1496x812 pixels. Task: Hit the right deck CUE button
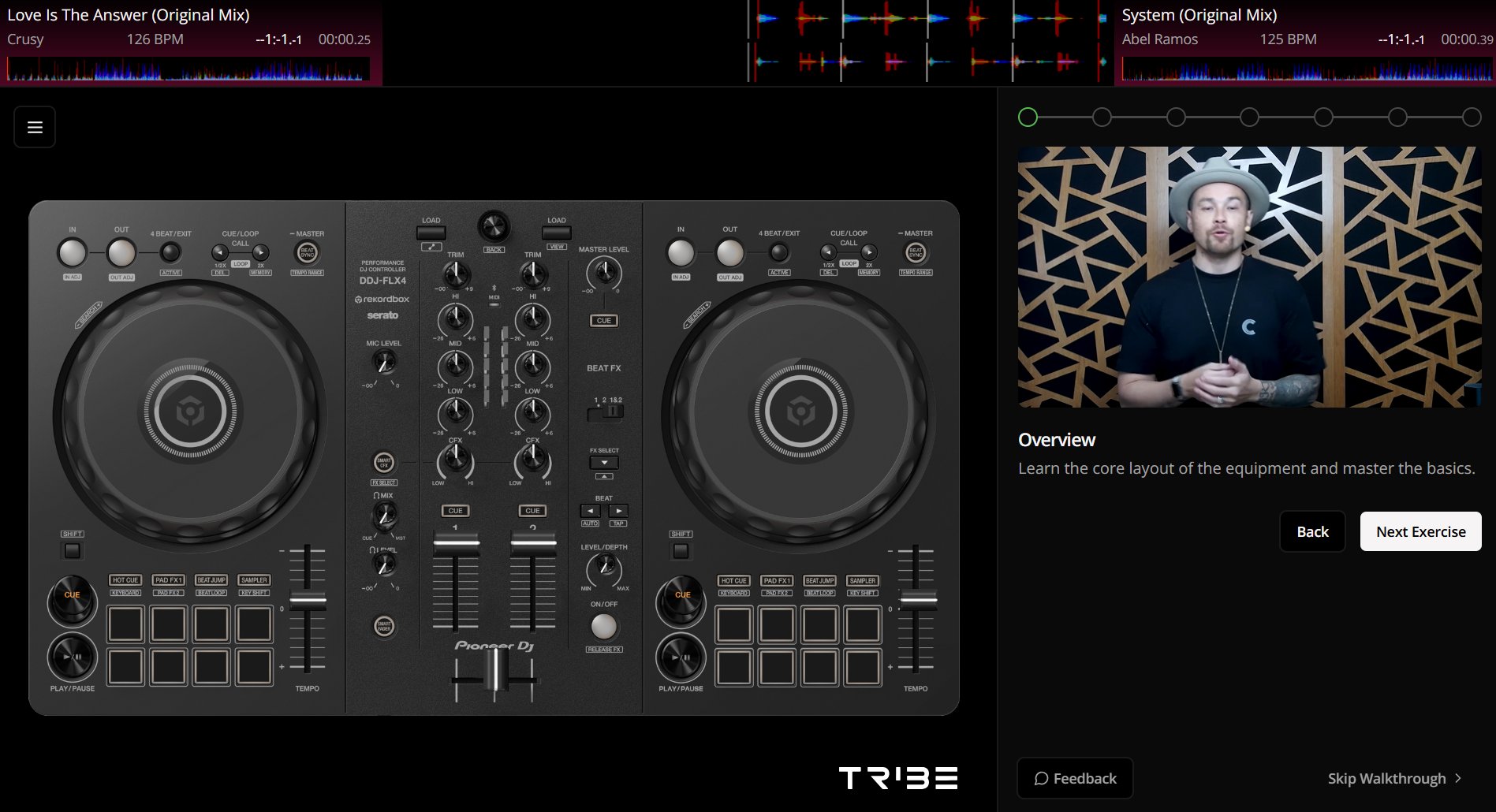(x=682, y=601)
